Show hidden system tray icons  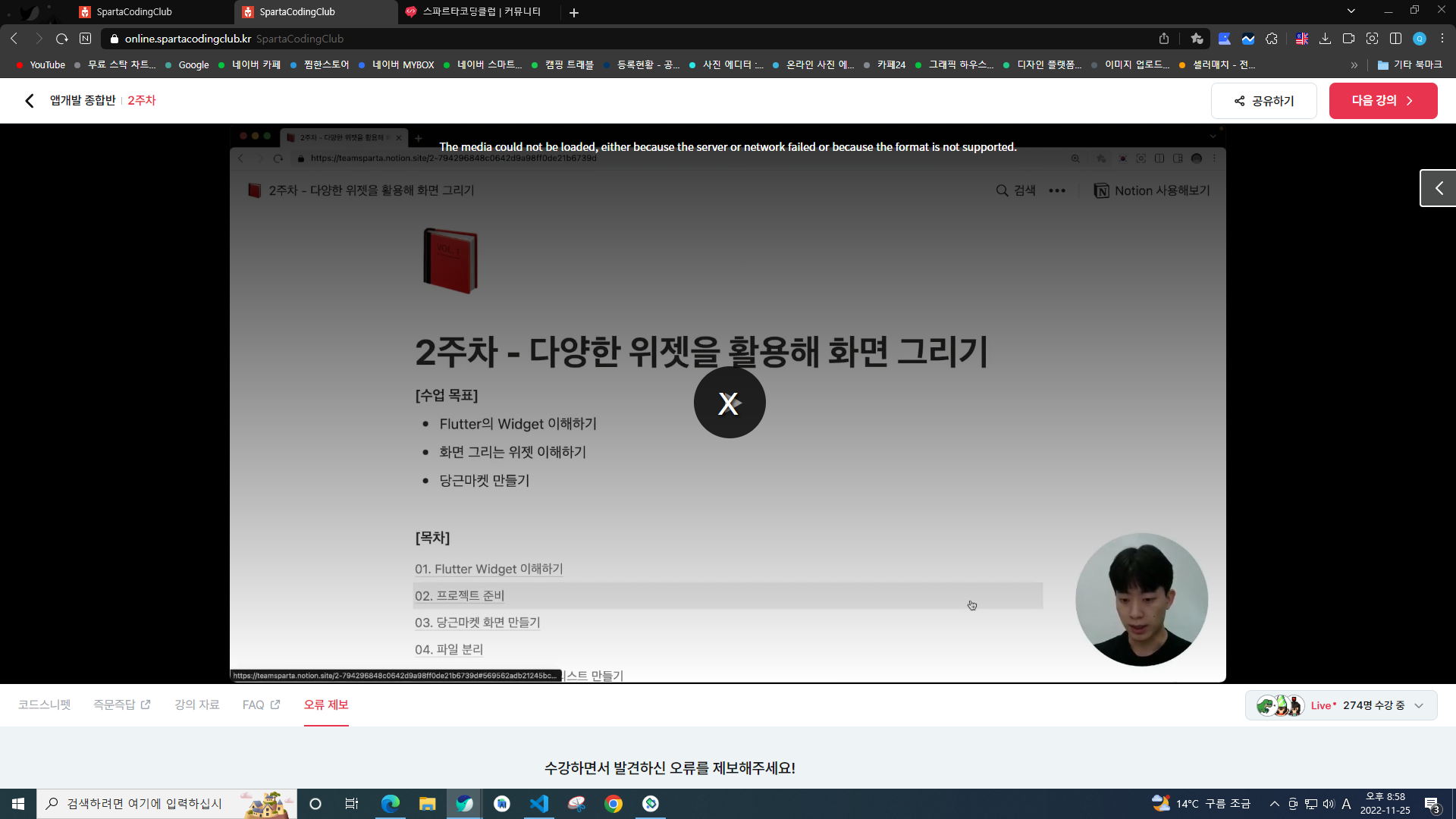pos(1275,804)
